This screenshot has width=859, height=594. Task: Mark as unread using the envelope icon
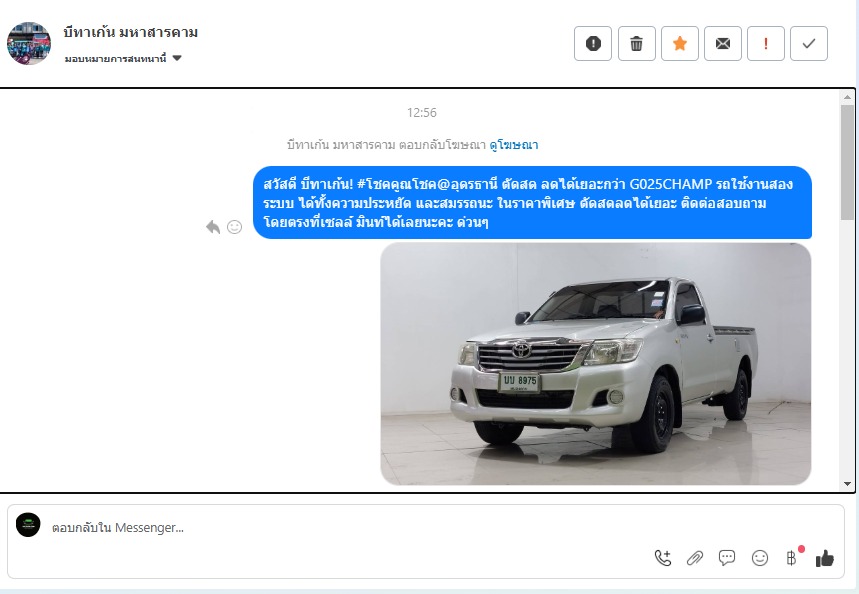click(723, 44)
